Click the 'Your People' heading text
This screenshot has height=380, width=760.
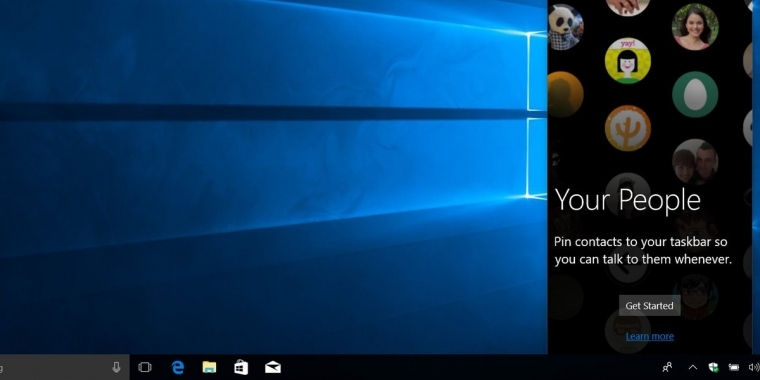point(628,199)
